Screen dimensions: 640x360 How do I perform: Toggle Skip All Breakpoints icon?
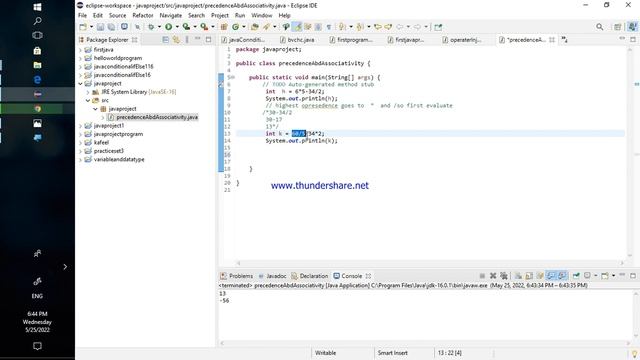138,27
